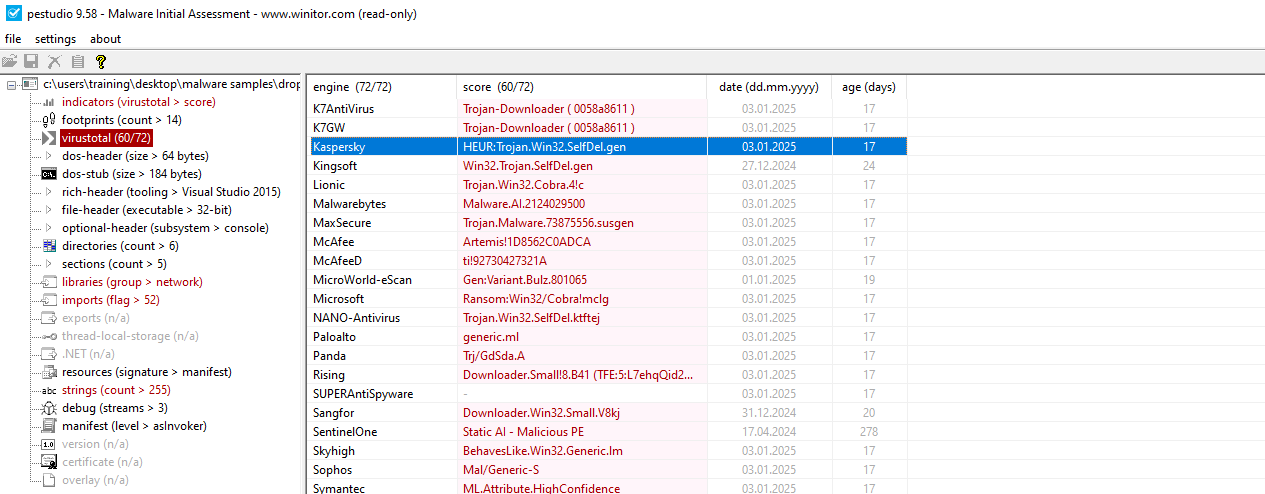Image resolution: width=1265 pixels, height=494 pixels.
Task: Open the settings menu
Action: tap(55, 39)
